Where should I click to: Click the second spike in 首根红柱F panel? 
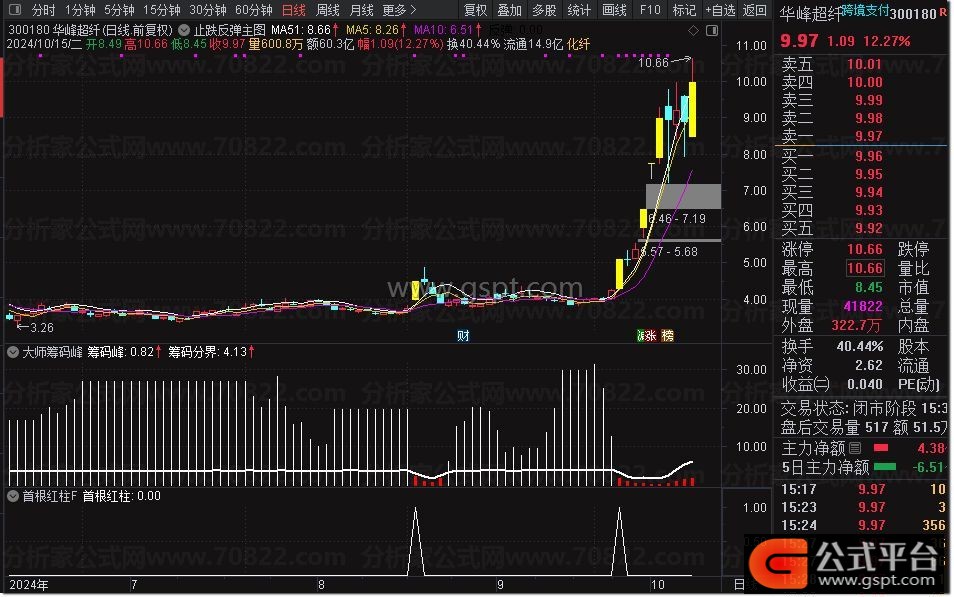click(619, 541)
